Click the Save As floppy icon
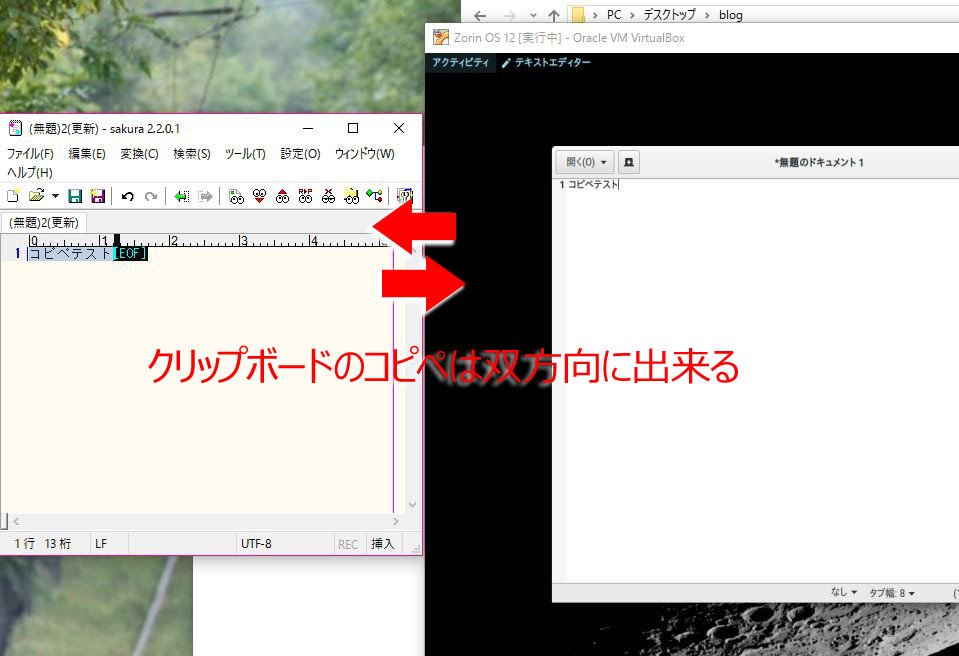The height and width of the screenshot is (656, 959). [97, 196]
